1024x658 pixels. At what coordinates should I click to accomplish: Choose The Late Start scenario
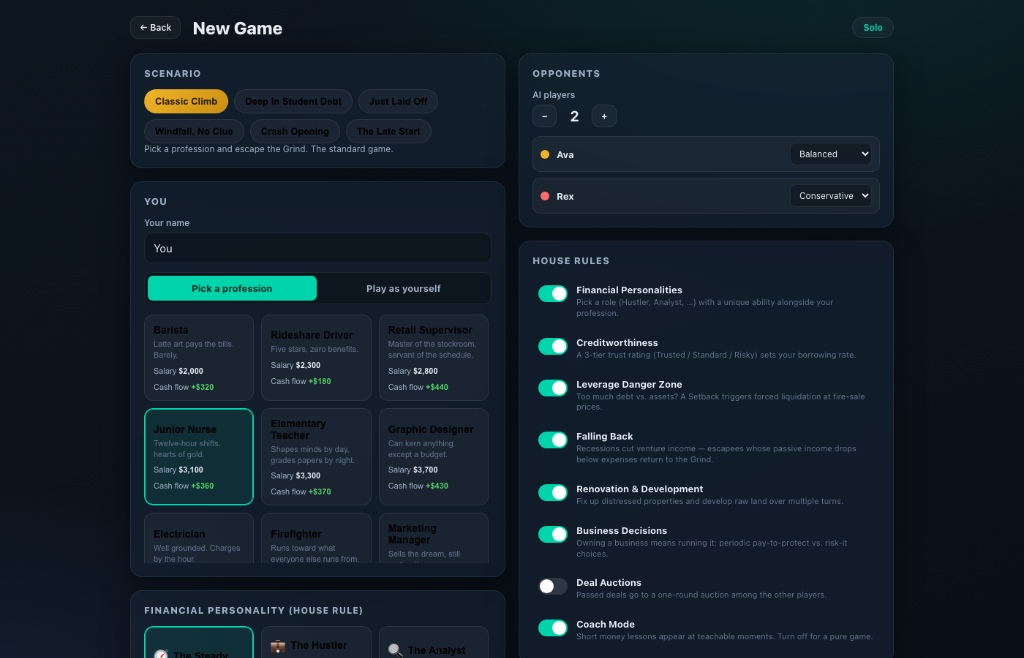pyautogui.click(x=389, y=131)
